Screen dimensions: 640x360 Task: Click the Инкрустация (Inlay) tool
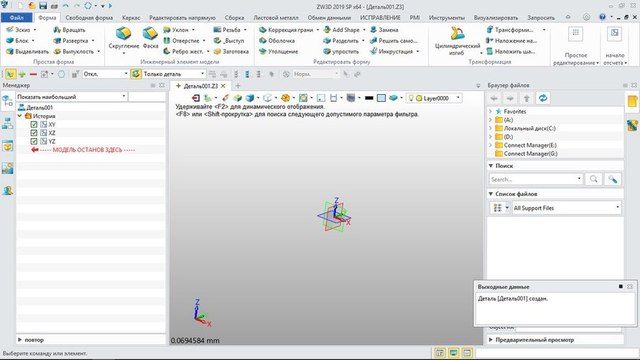(391, 51)
